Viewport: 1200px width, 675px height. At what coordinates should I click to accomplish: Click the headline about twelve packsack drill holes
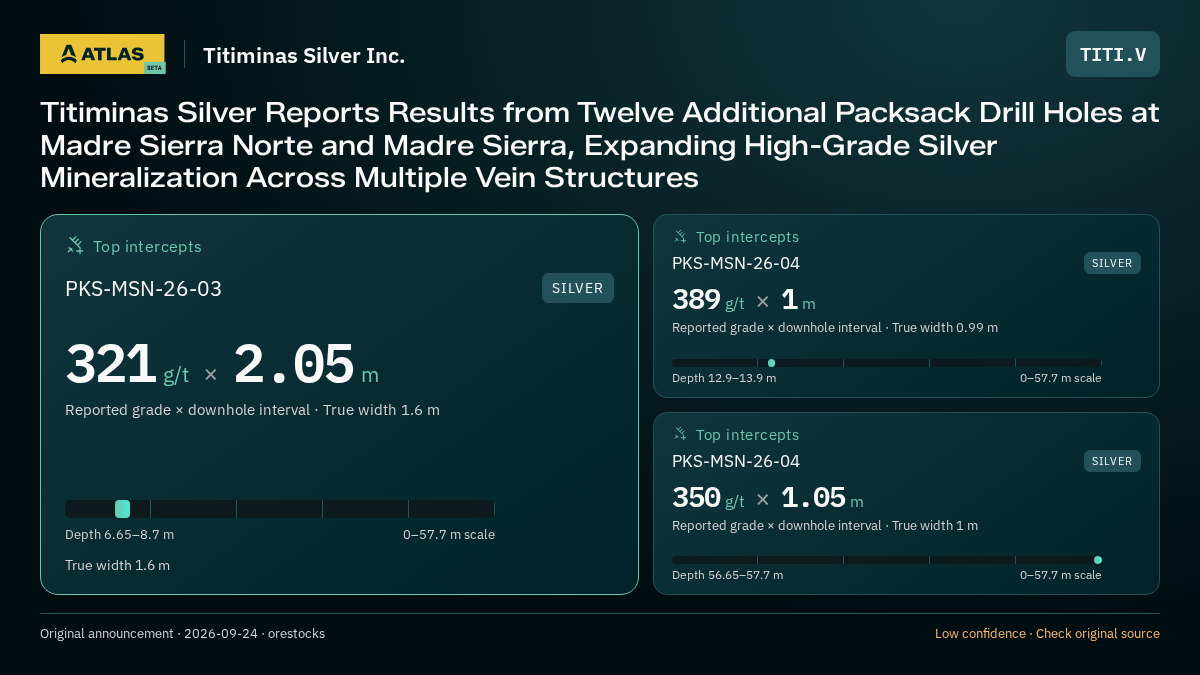pyautogui.click(x=600, y=145)
